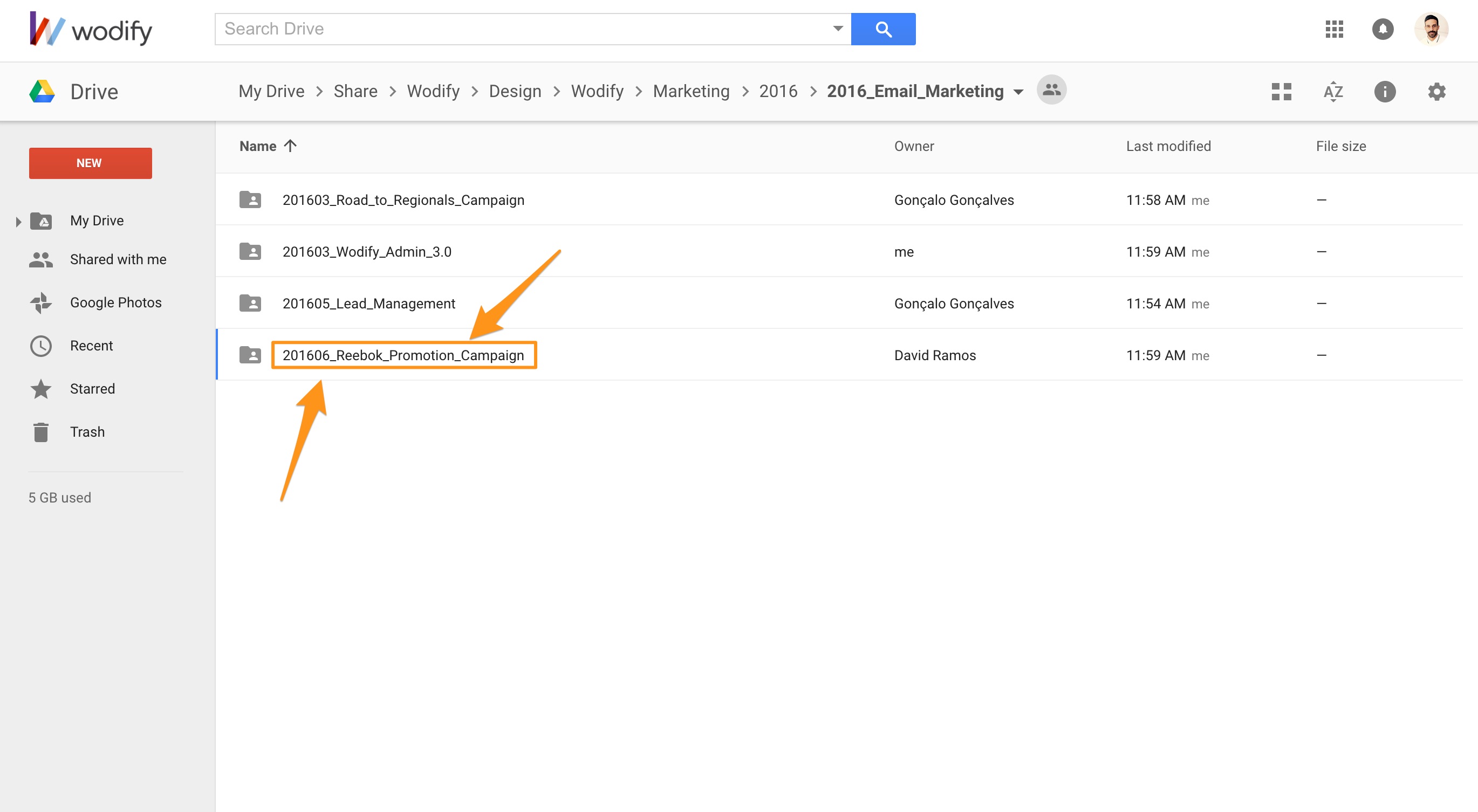Open the AZ sort options
1478x812 pixels.
point(1332,92)
